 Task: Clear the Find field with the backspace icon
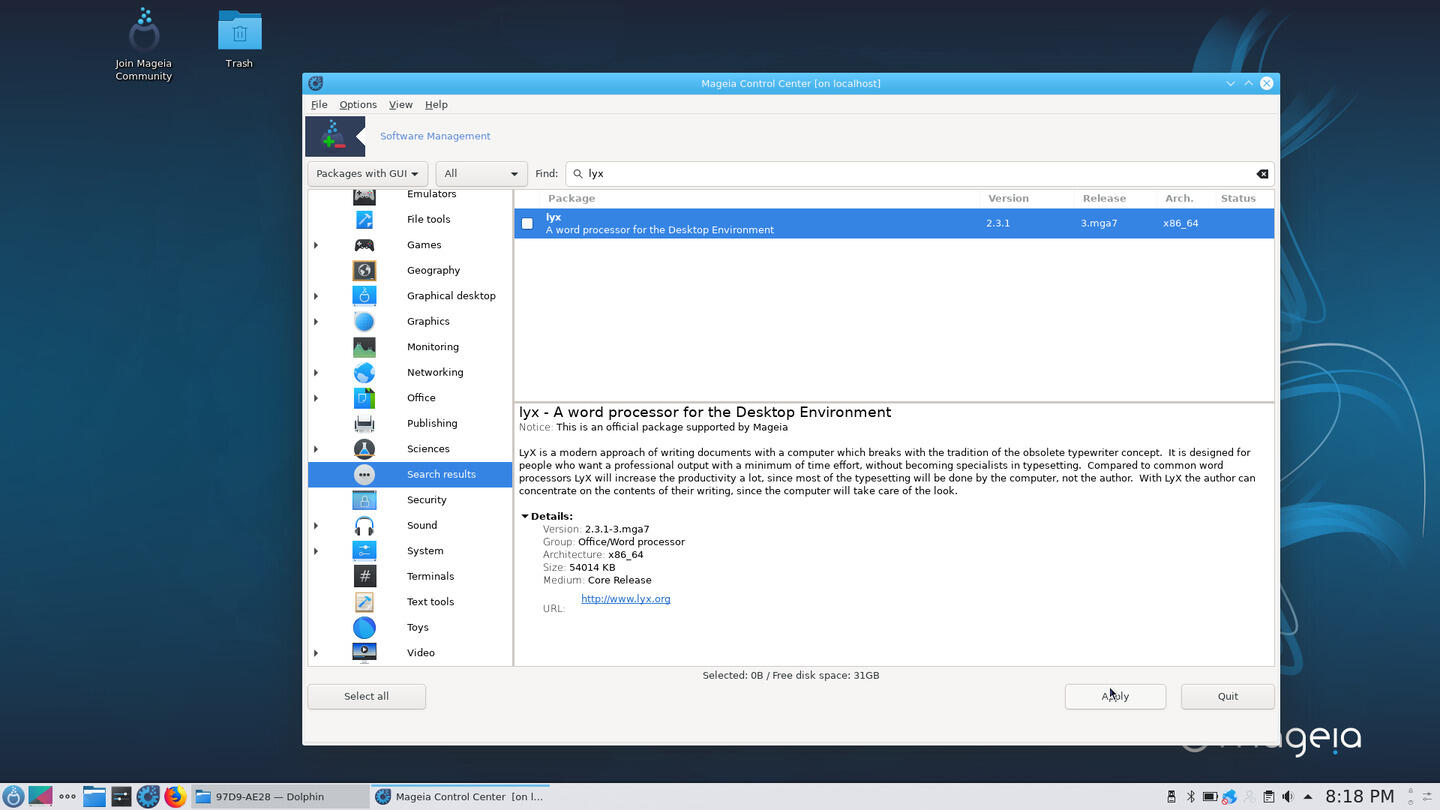click(1262, 174)
